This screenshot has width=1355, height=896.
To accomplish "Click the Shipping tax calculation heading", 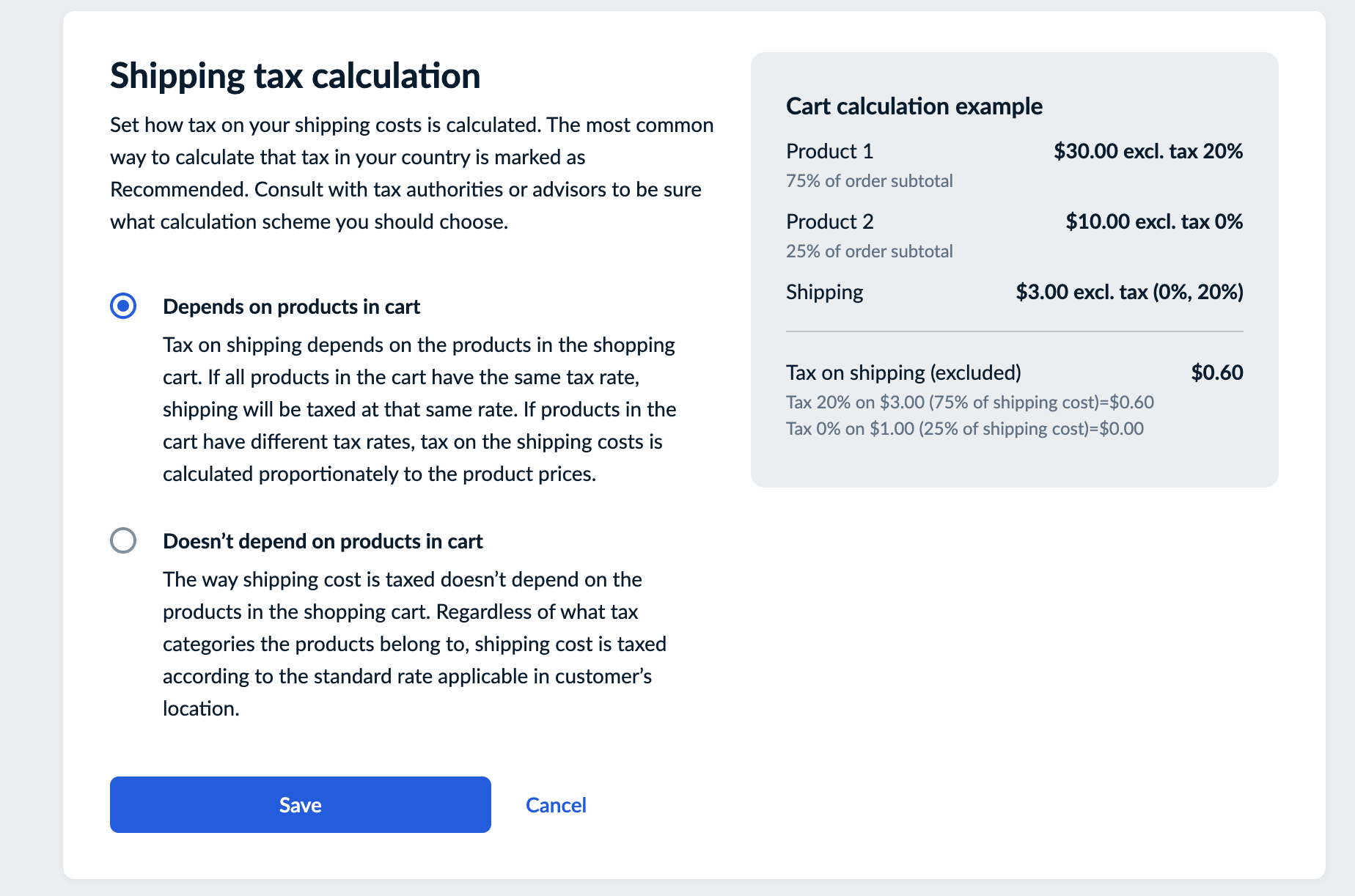I will [295, 75].
